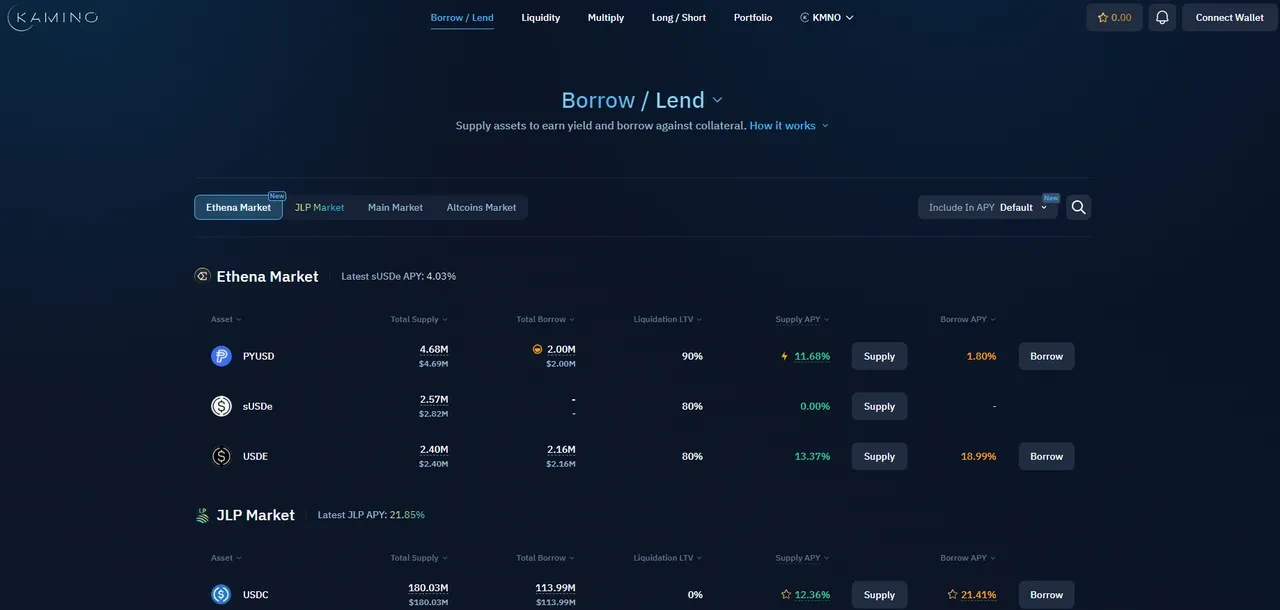Select the Ethena Market tab
The width and height of the screenshot is (1280, 610).
(238, 207)
